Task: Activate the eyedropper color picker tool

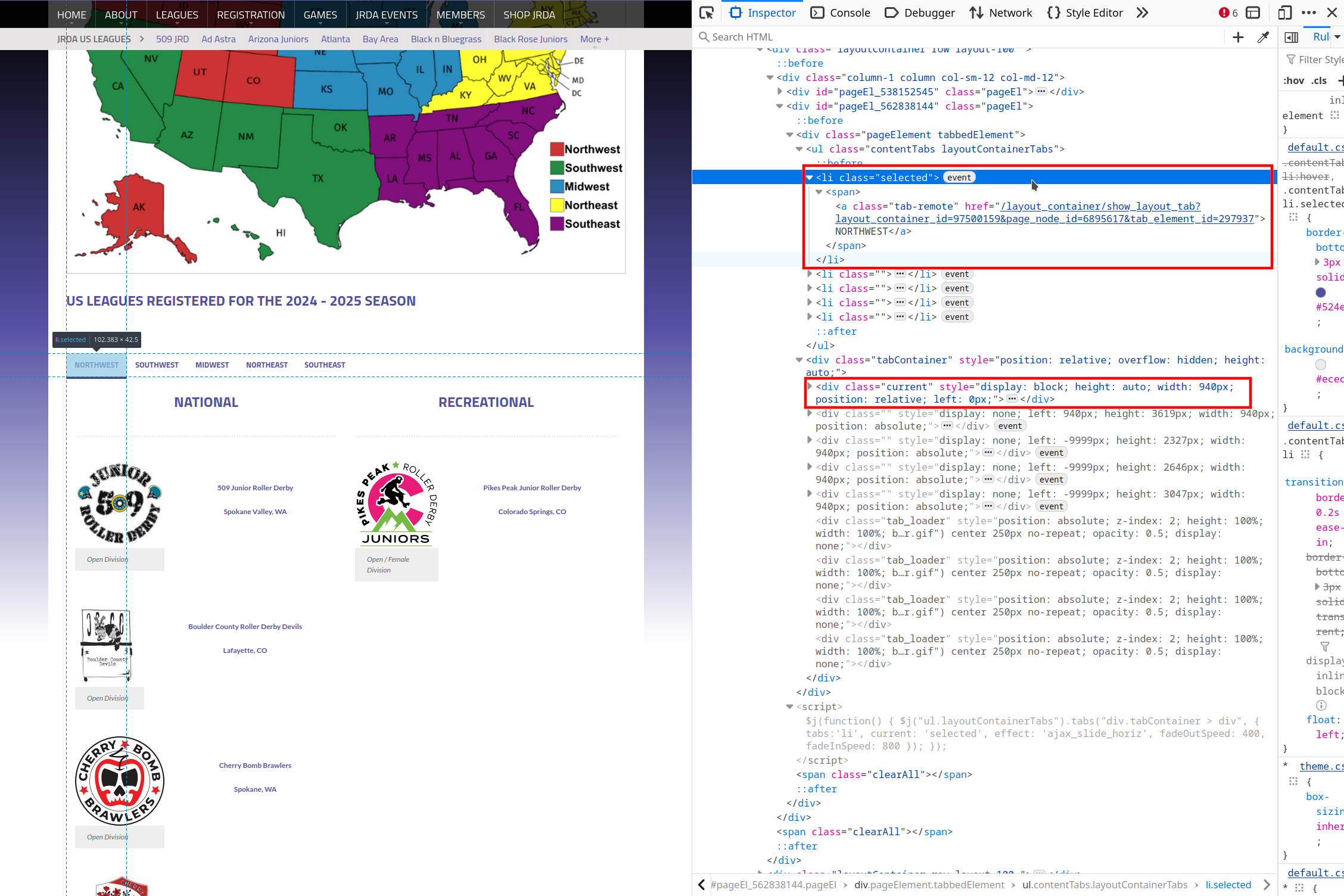Action: click(1263, 38)
